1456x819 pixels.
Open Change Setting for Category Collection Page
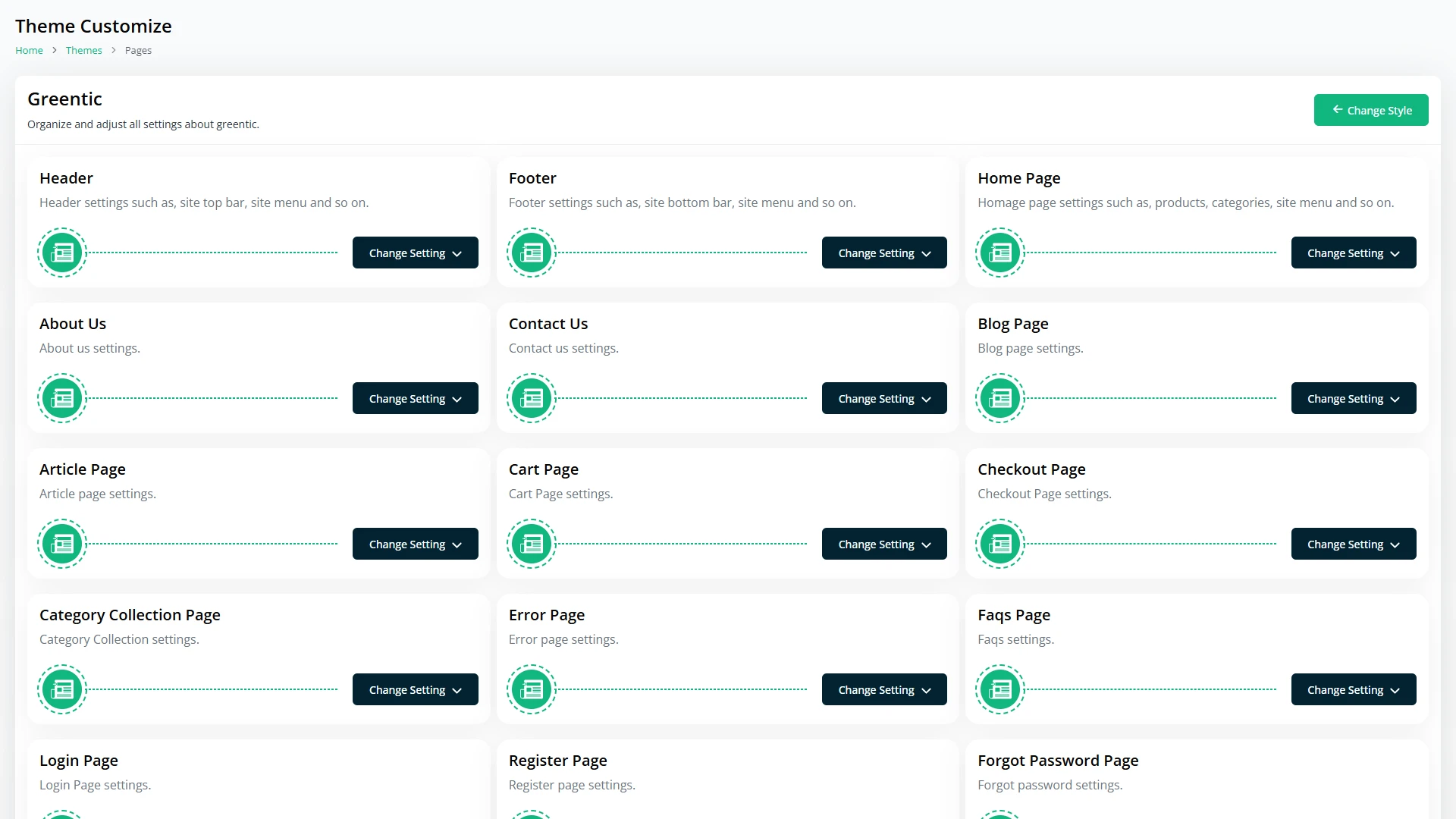pos(416,689)
